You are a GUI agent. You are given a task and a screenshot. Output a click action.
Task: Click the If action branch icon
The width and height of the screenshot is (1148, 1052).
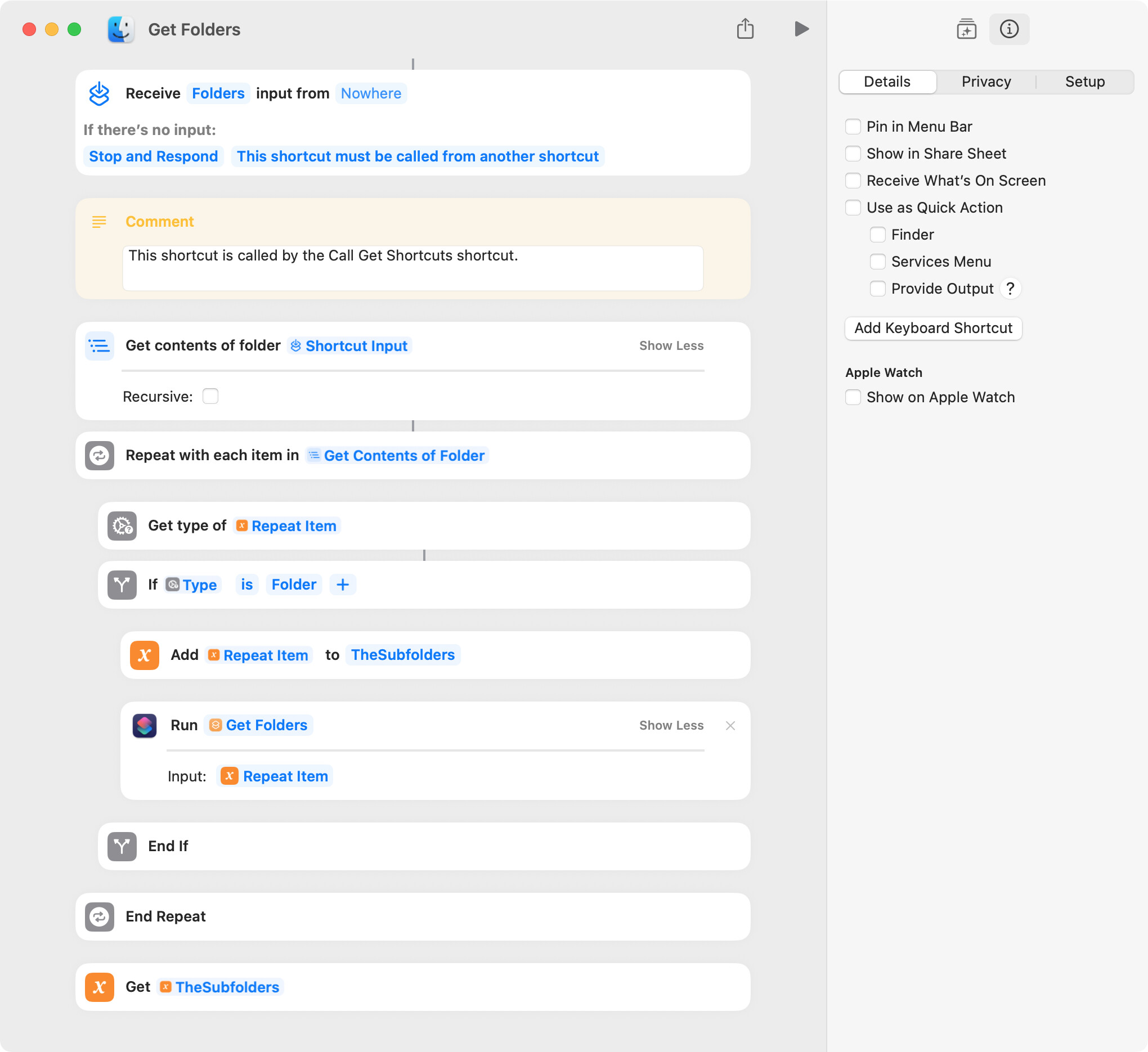pyautogui.click(x=122, y=585)
